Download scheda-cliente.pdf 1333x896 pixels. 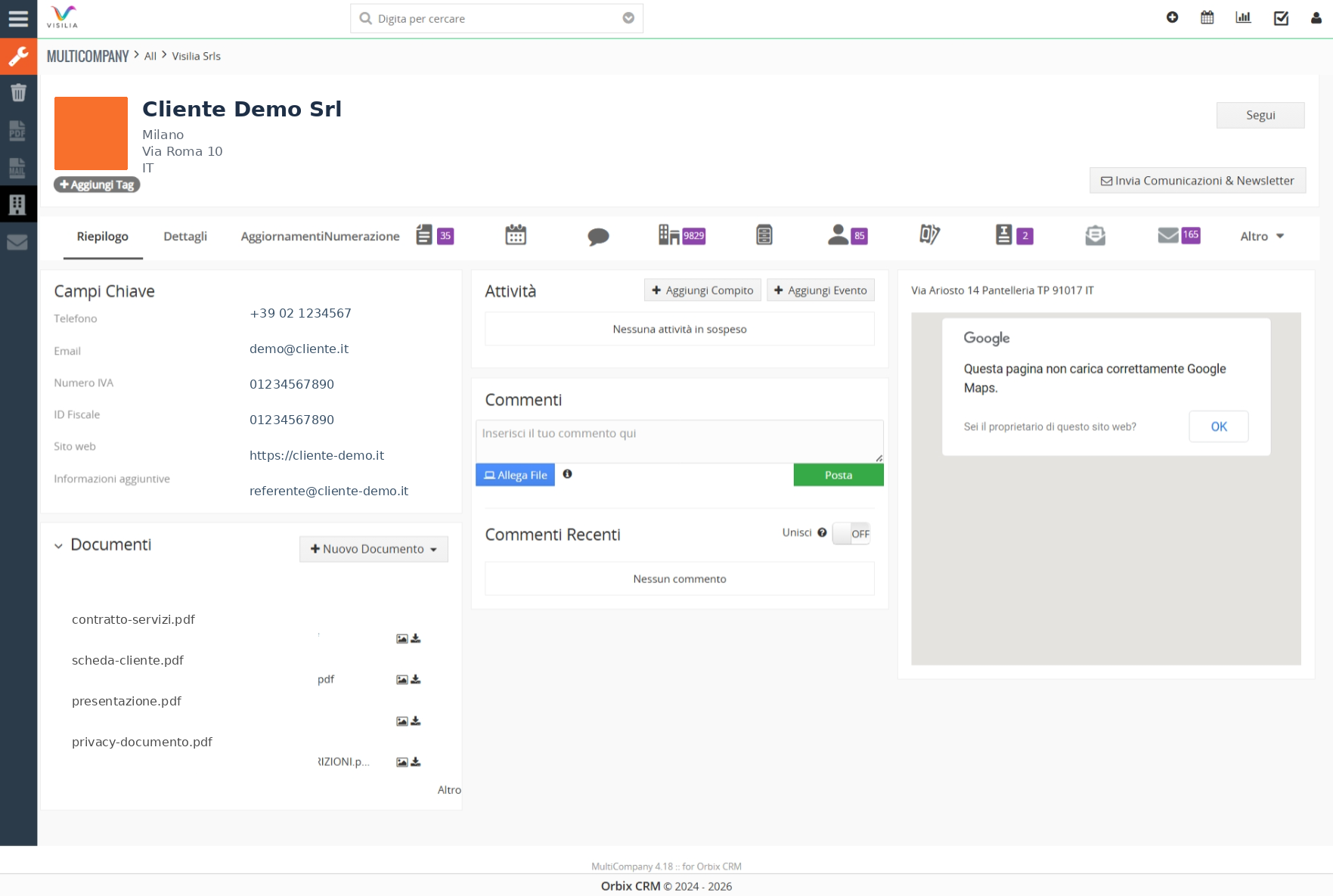coord(416,679)
